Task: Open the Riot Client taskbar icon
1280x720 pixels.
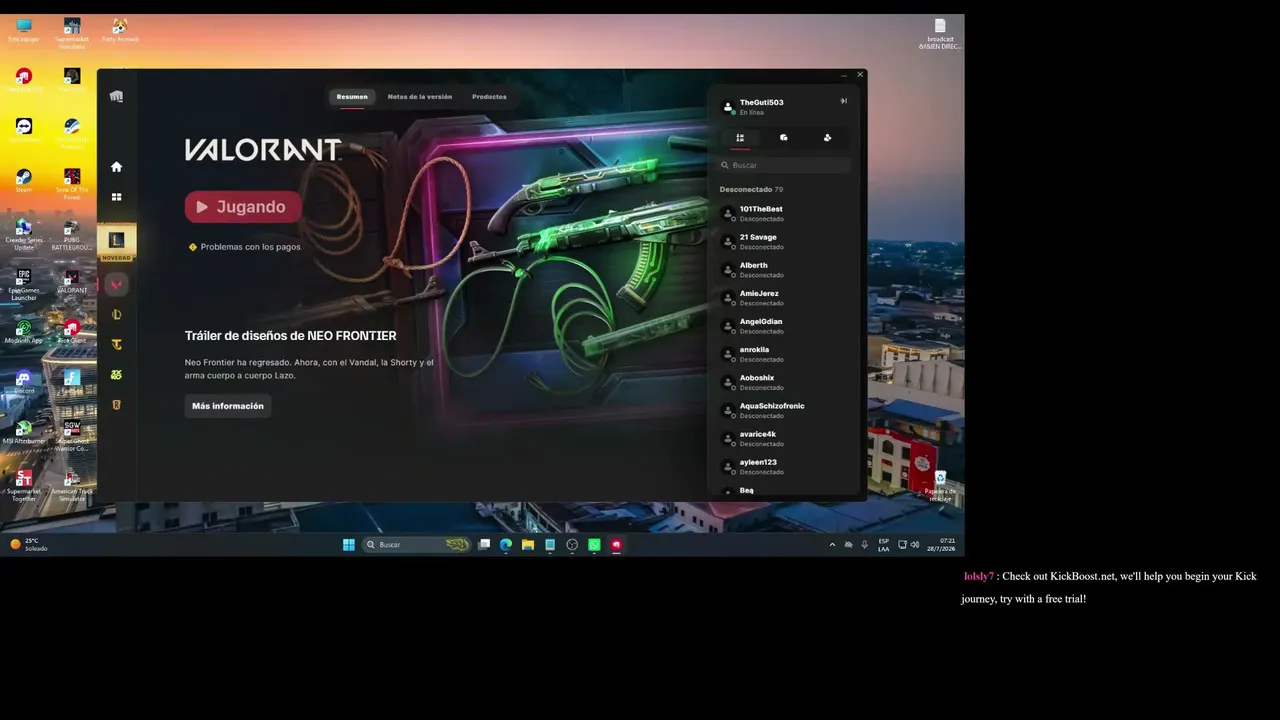Action: click(616, 545)
